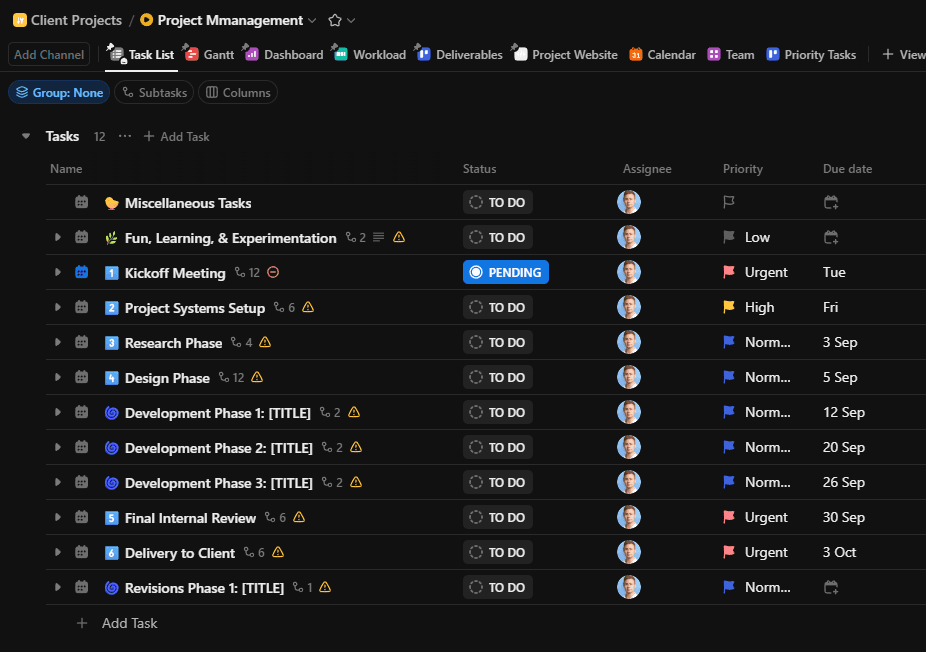This screenshot has width=926, height=652.
Task: Click warning icon on Design Phase row
Action: pyautogui.click(x=257, y=377)
